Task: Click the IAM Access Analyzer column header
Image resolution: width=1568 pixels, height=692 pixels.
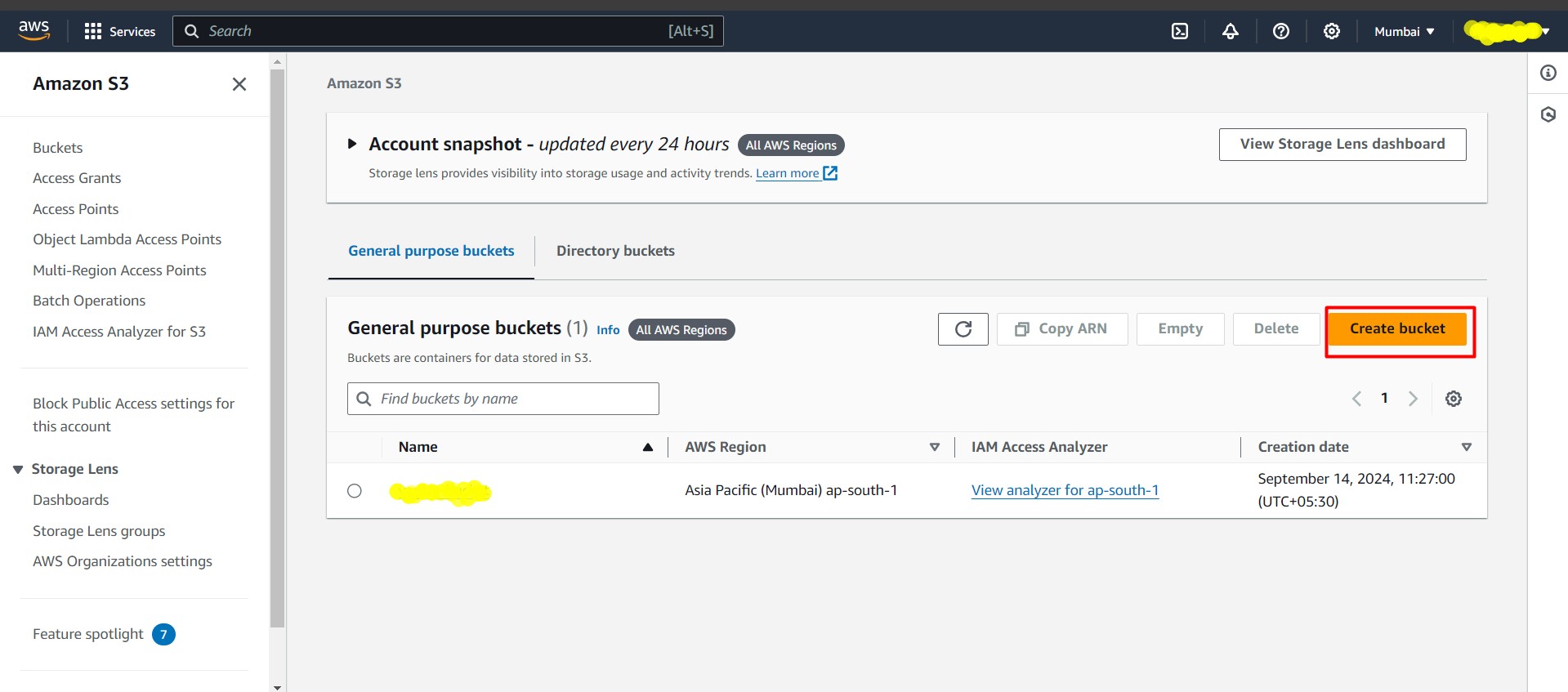Action: point(1039,447)
